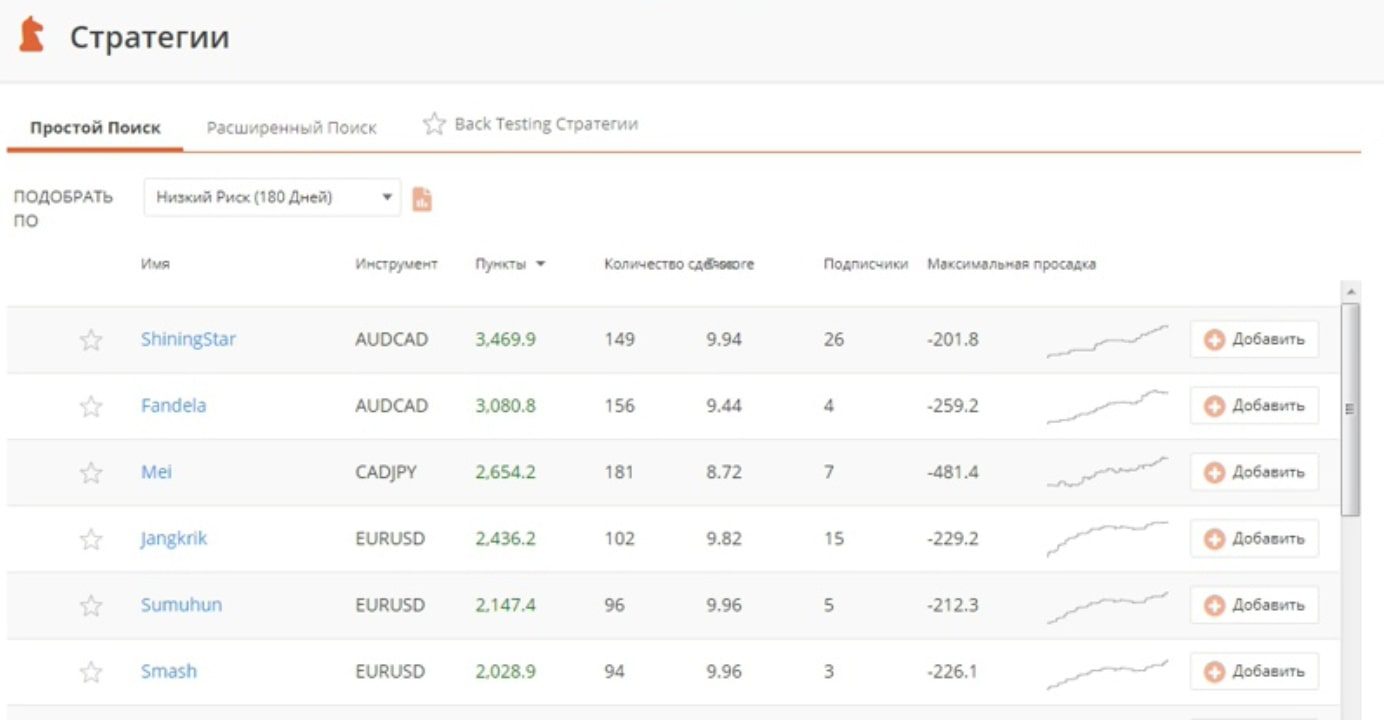The width and height of the screenshot is (1396, 728).
Task: Click the 2,147.4 points value
Action: click(x=505, y=605)
